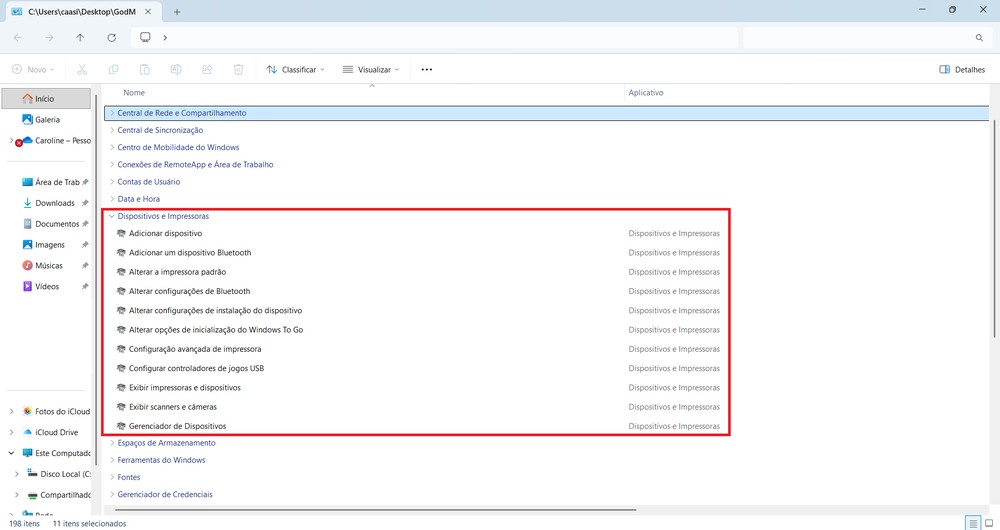The height and width of the screenshot is (530, 1000).
Task: Expand the Central de Sincronização group
Action: point(112,130)
